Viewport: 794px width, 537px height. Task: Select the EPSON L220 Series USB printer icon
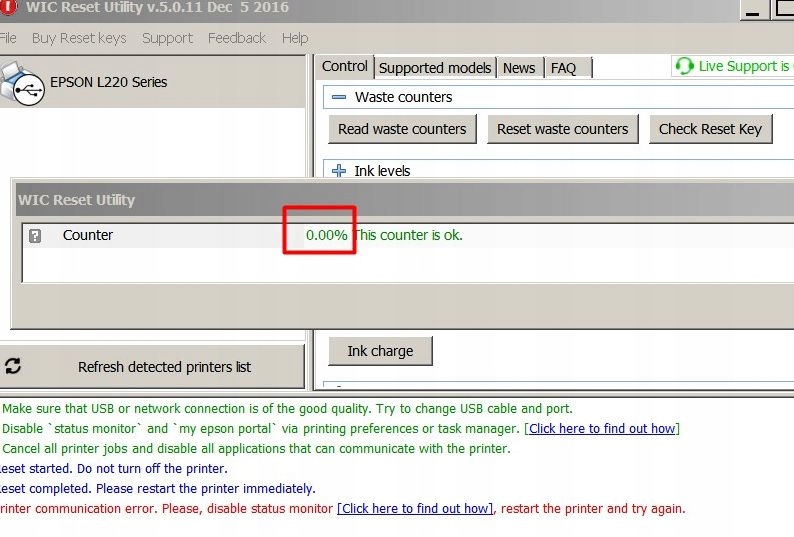tap(22, 84)
